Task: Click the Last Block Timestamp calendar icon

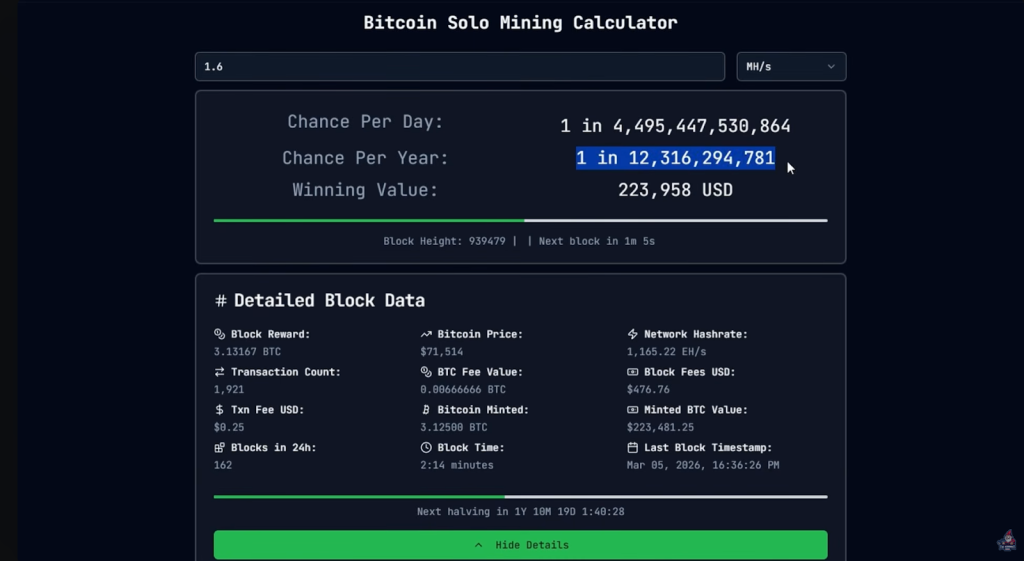Action: [632, 447]
